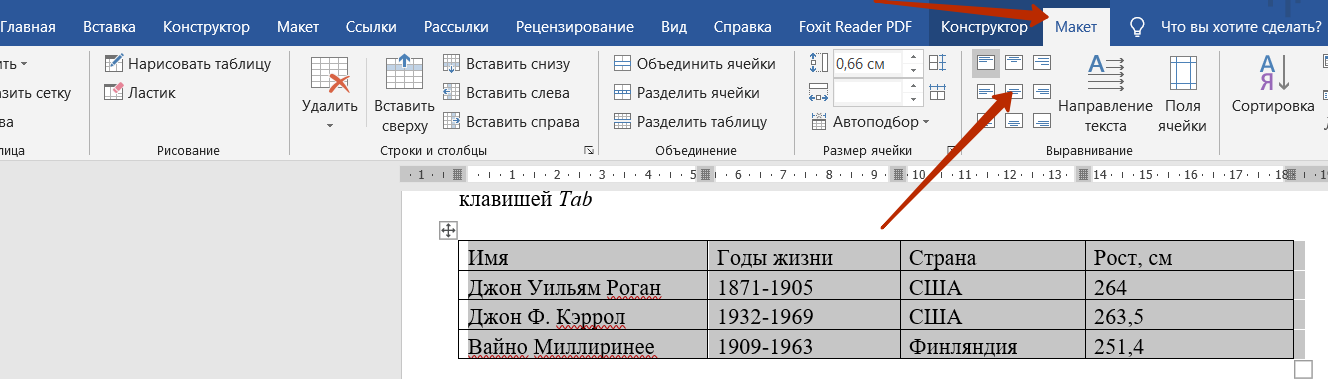1328x379 pixels.
Task: Align cell text middle left
Action: [986, 93]
